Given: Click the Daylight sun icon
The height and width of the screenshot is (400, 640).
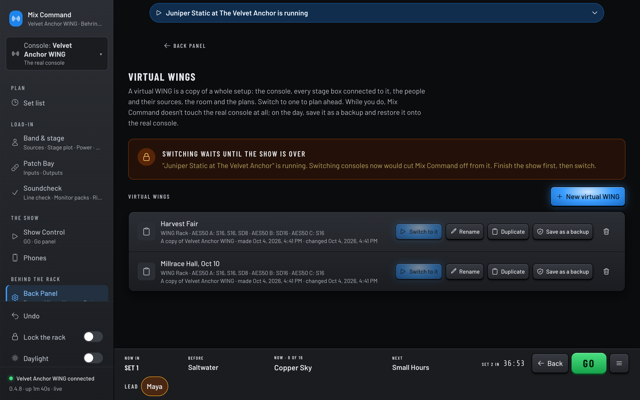Looking at the screenshot, I should (15, 358).
